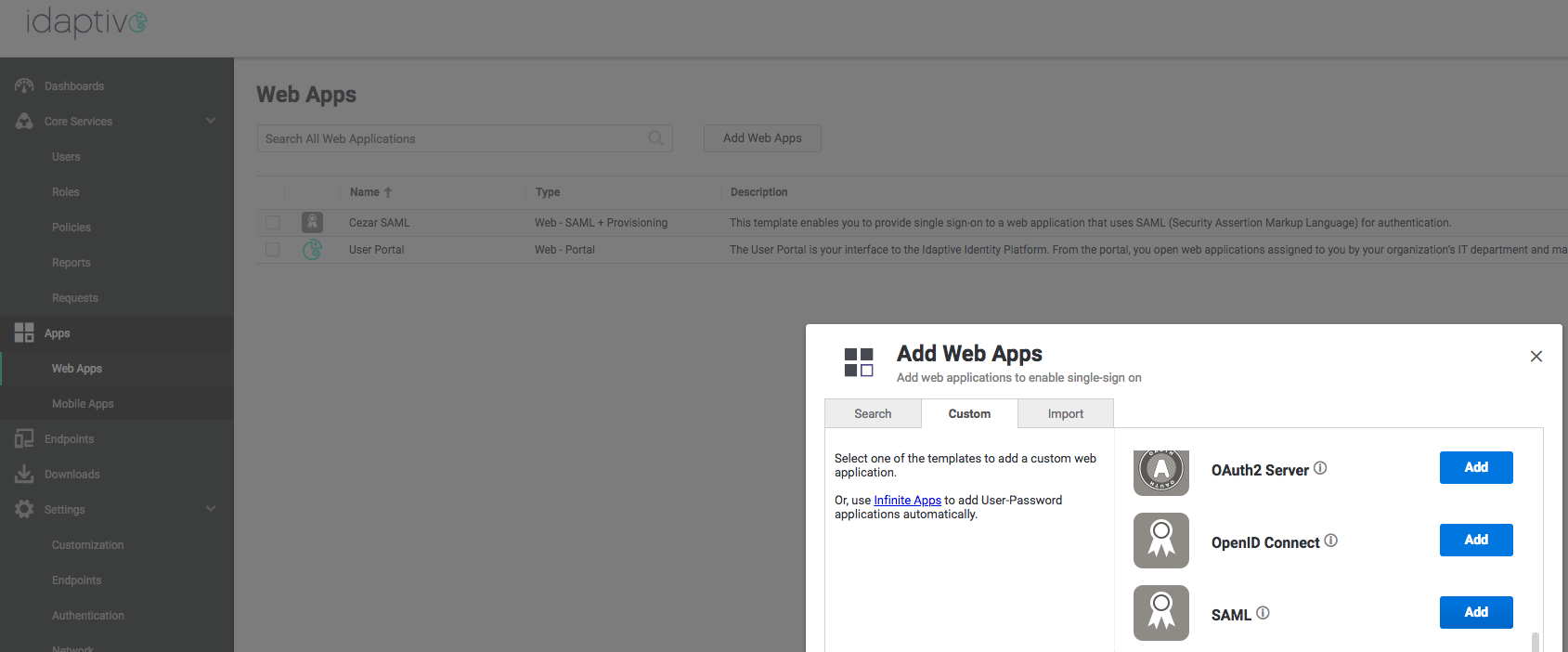Collapse the Core Services chevron
The height and width of the screenshot is (652, 1568).
pos(211,121)
